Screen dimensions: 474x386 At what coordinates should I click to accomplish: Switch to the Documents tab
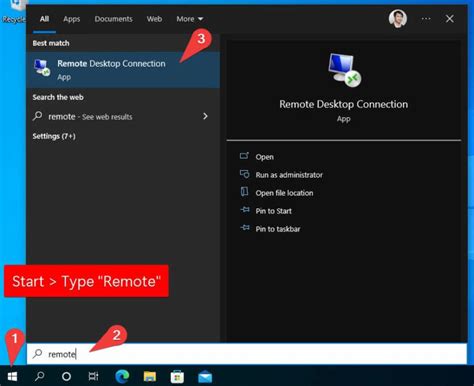[113, 19]
